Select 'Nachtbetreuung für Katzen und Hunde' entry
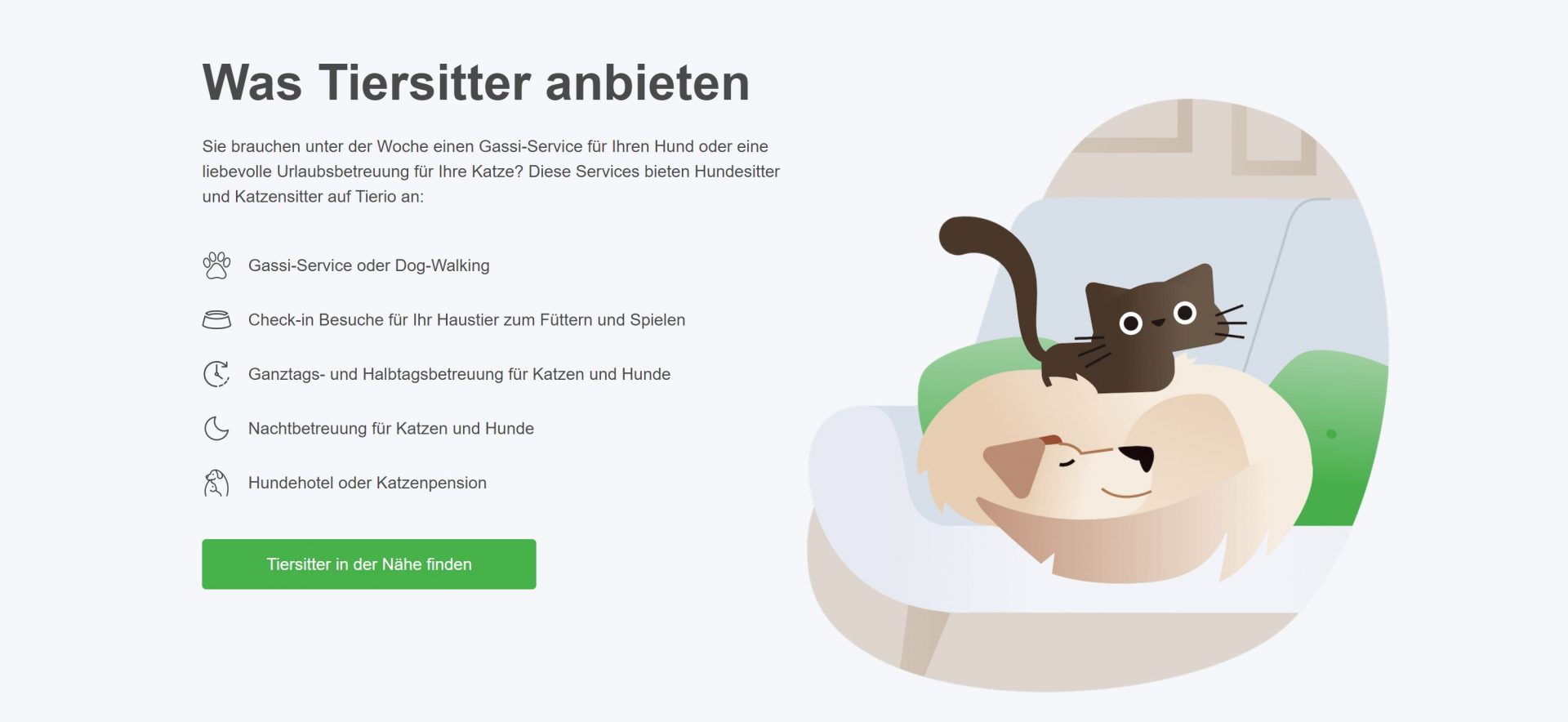The image size is (1568, 722). point(391,429)
